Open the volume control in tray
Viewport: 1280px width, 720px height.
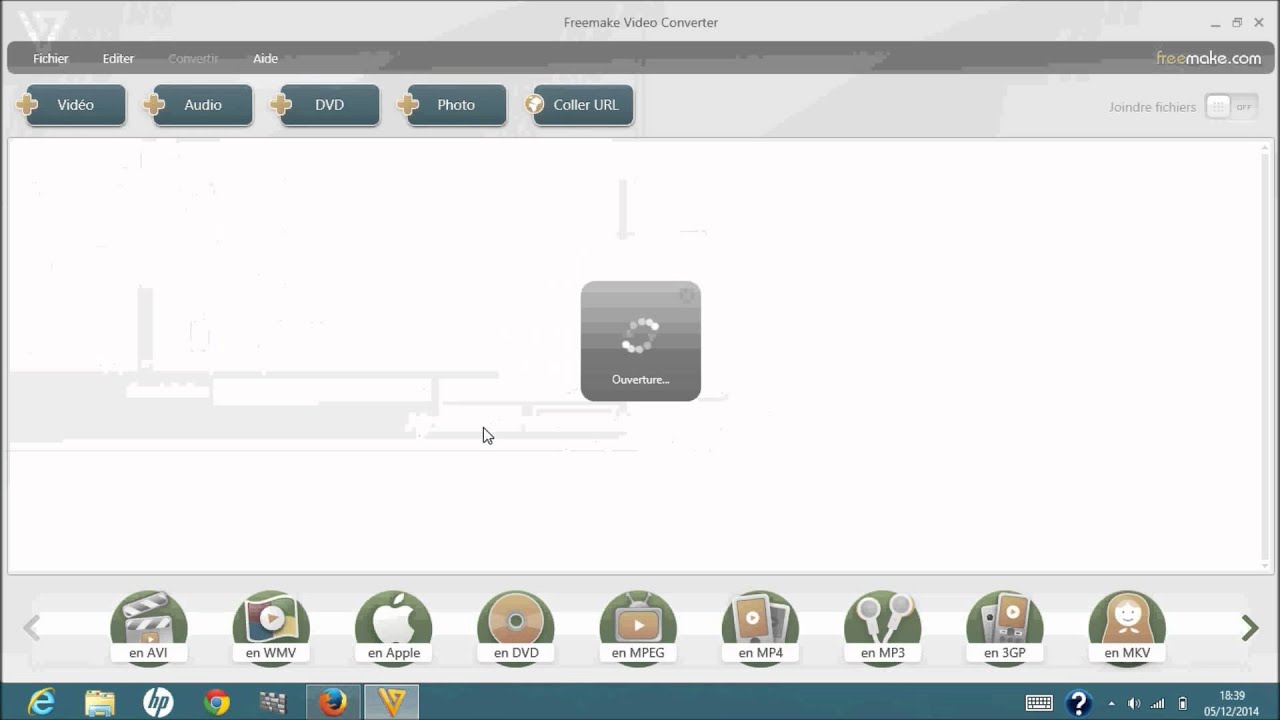click(x=1134, y=703)
